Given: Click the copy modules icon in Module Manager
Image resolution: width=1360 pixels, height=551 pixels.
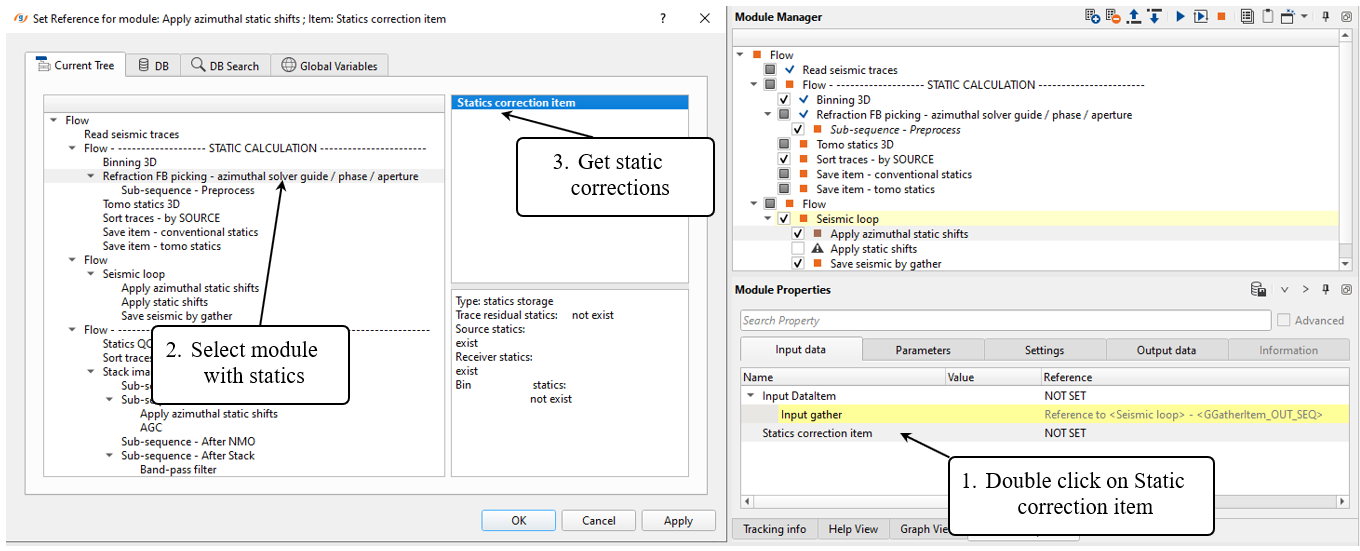Looking at the screenshot, I should click(1247, 17).
